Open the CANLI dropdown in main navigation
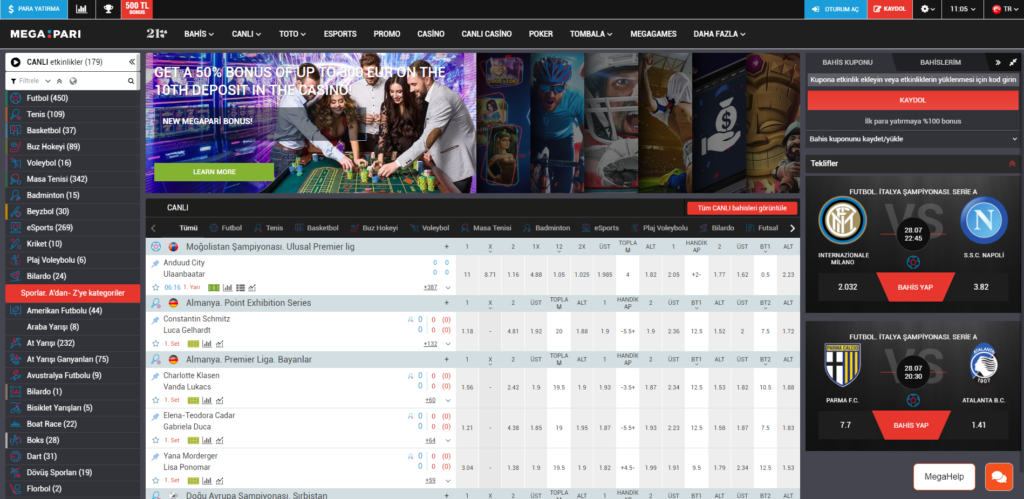 [247, 34]
